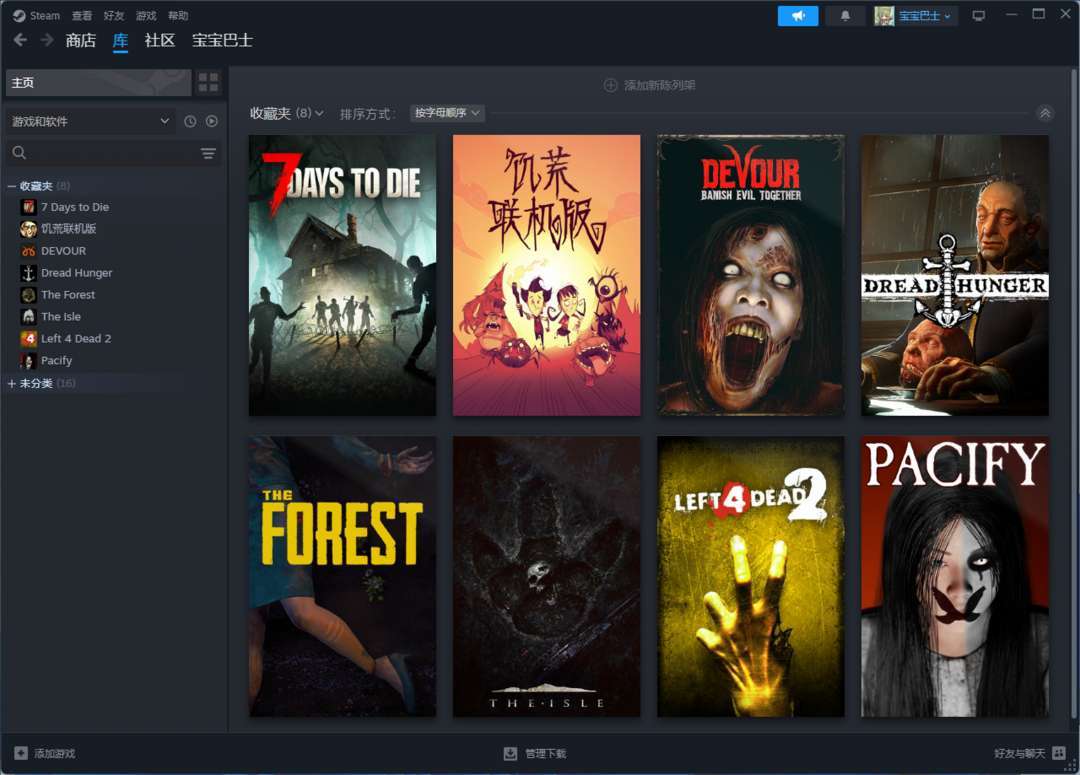Open the advanced filter options icon
The image size is (1080, 775).
(x=208, y=153)
